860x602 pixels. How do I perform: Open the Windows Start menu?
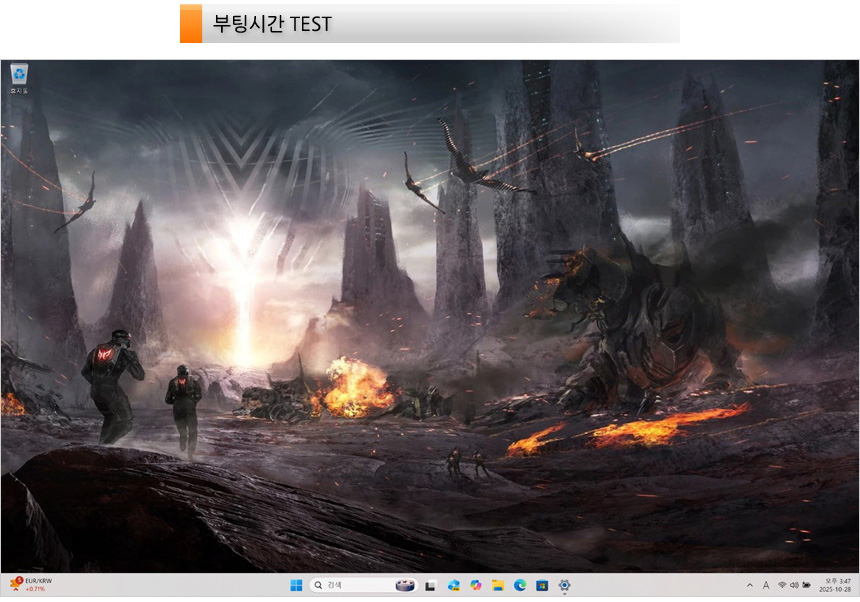click(x=295, y=585)
